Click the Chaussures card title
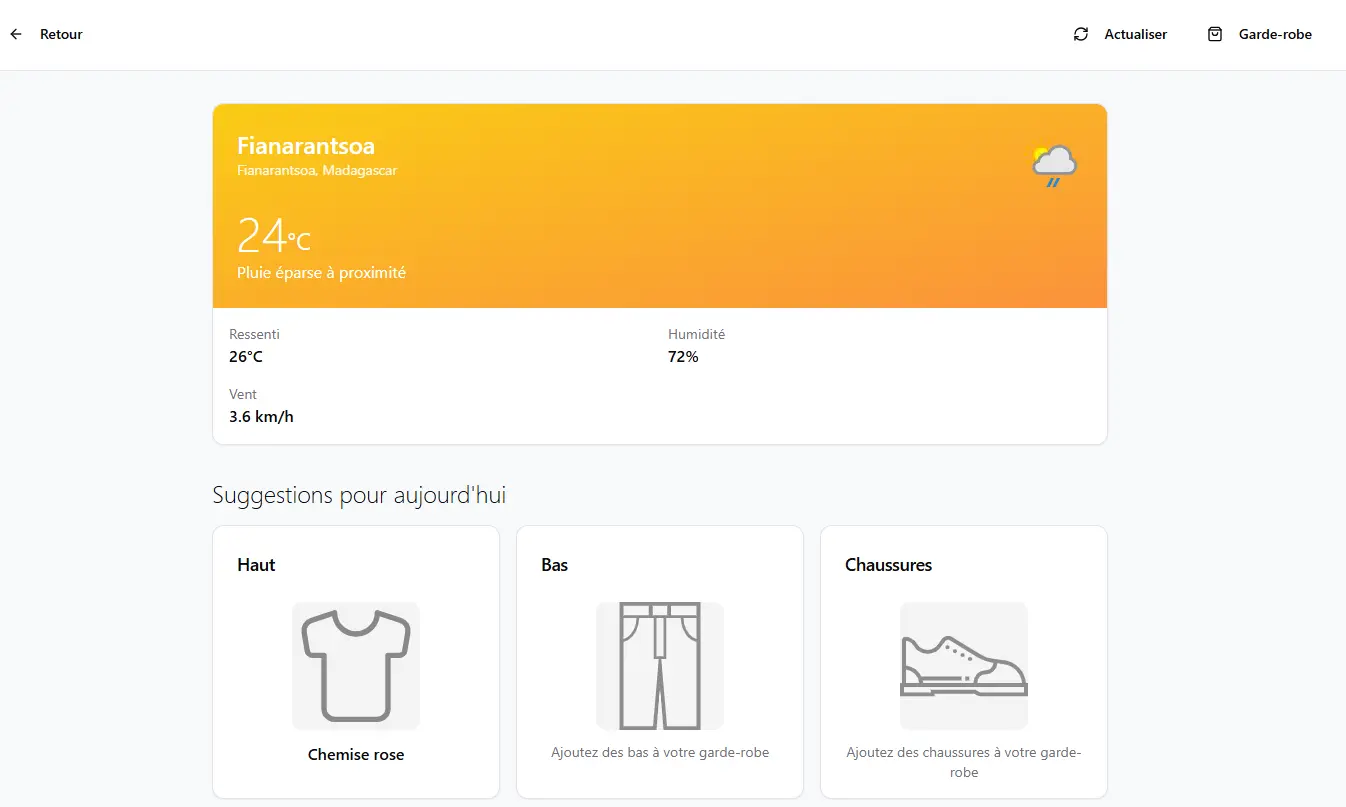The height and width of the screenshot is (807, 1346). click(x=888, y=565)
